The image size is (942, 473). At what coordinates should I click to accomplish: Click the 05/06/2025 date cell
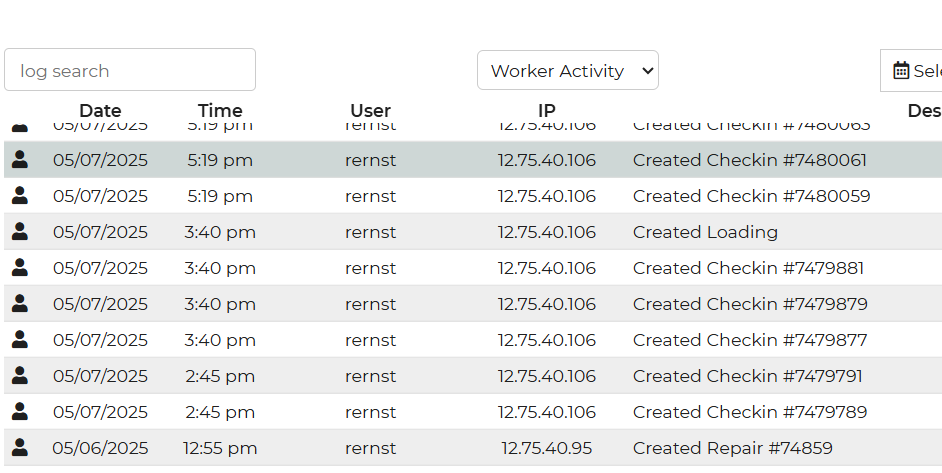[x=100, y=448]
